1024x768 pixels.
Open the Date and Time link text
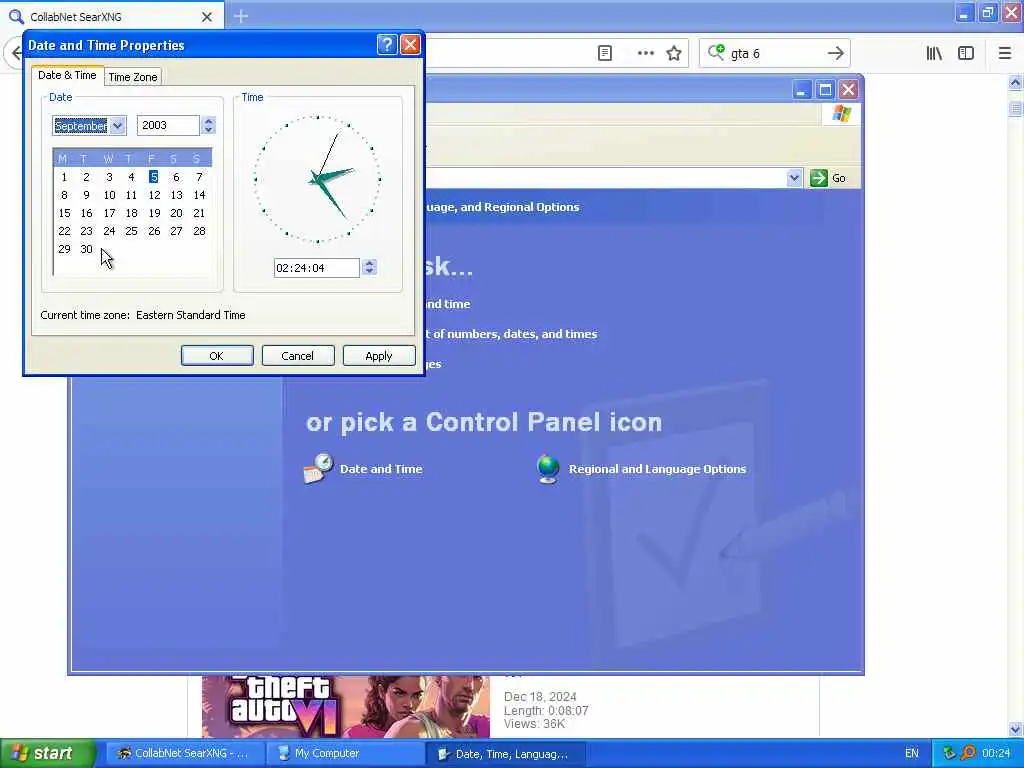pos(381,469)
